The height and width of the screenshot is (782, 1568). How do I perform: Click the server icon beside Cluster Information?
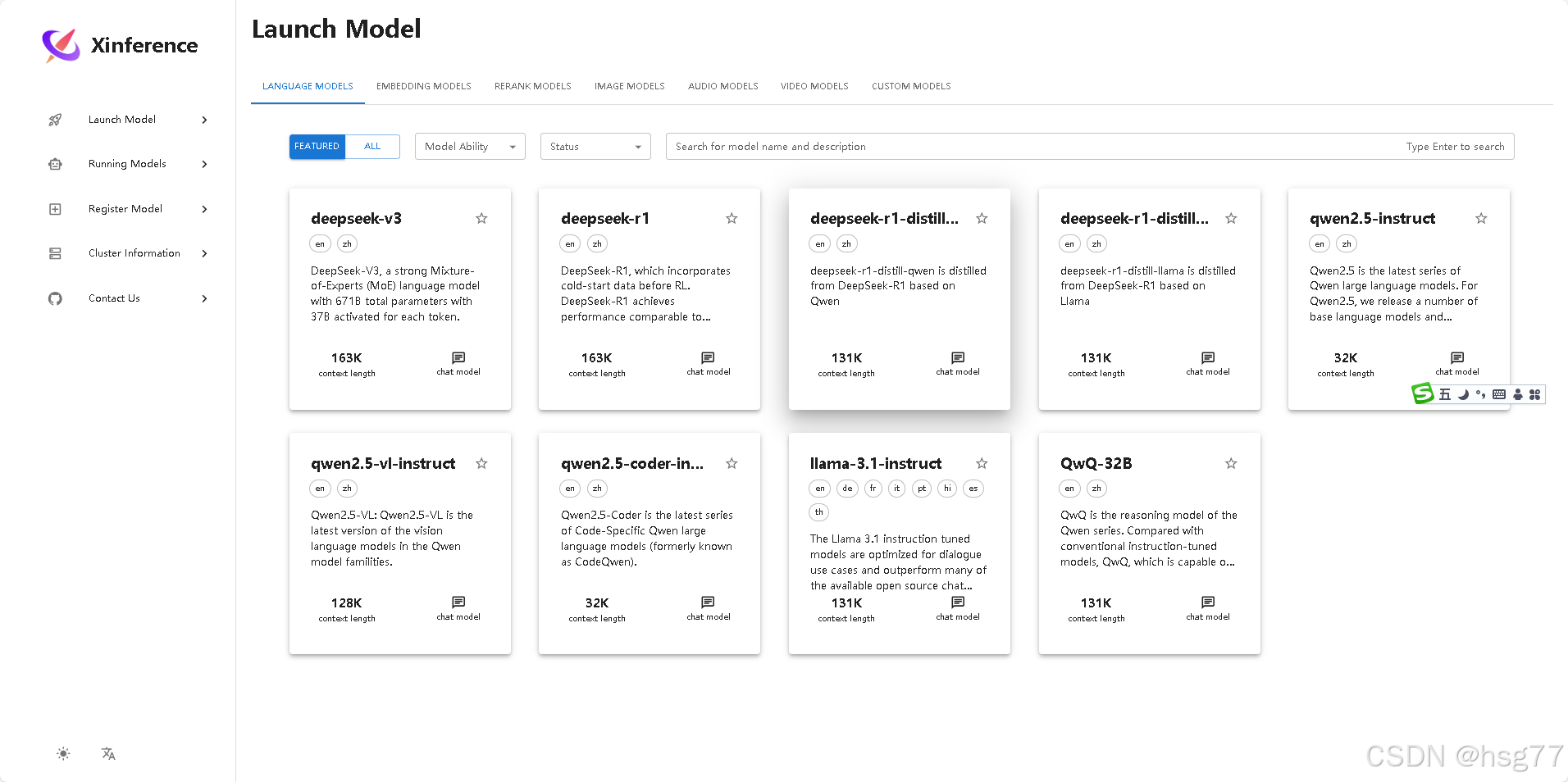pos(55,253)
